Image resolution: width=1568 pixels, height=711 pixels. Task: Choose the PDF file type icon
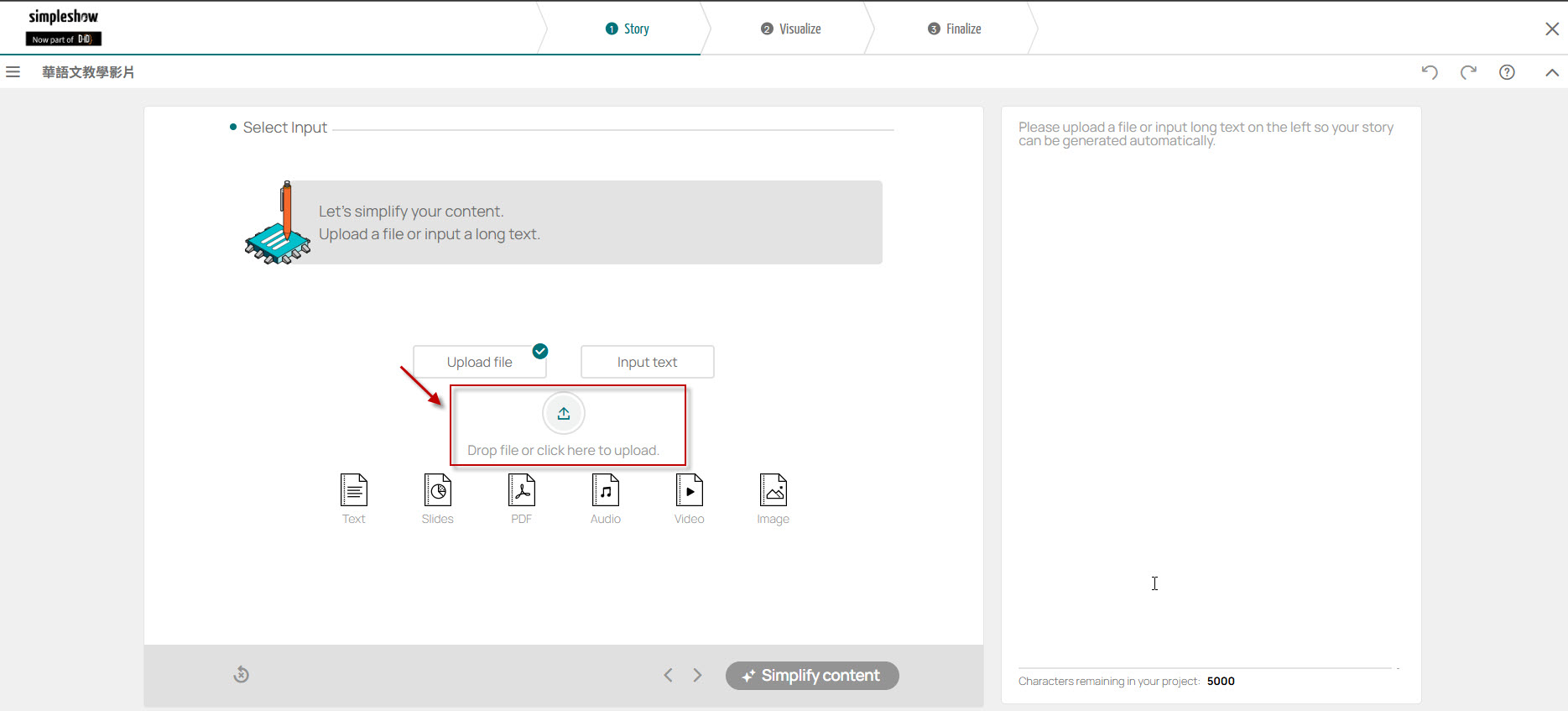[x=522, y=490]
